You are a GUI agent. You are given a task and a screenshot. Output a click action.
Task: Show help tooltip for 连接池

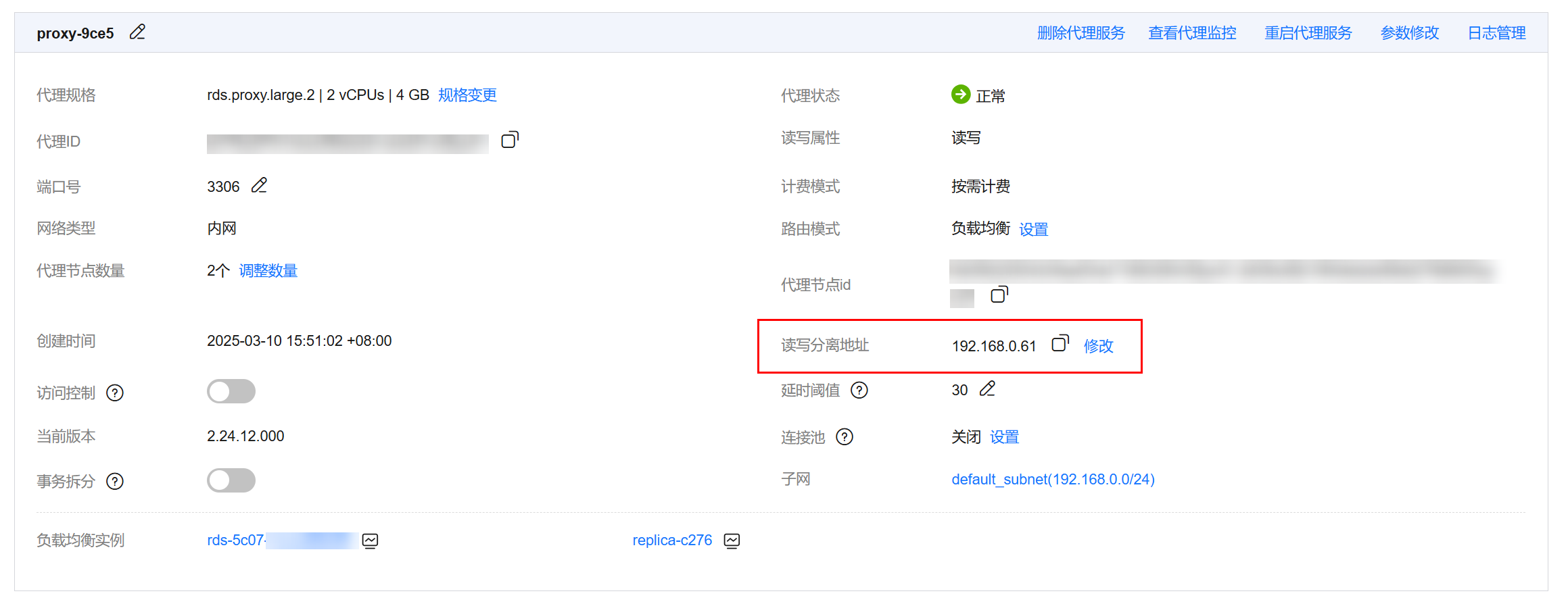pyautogui.click(x=845, y=437)
